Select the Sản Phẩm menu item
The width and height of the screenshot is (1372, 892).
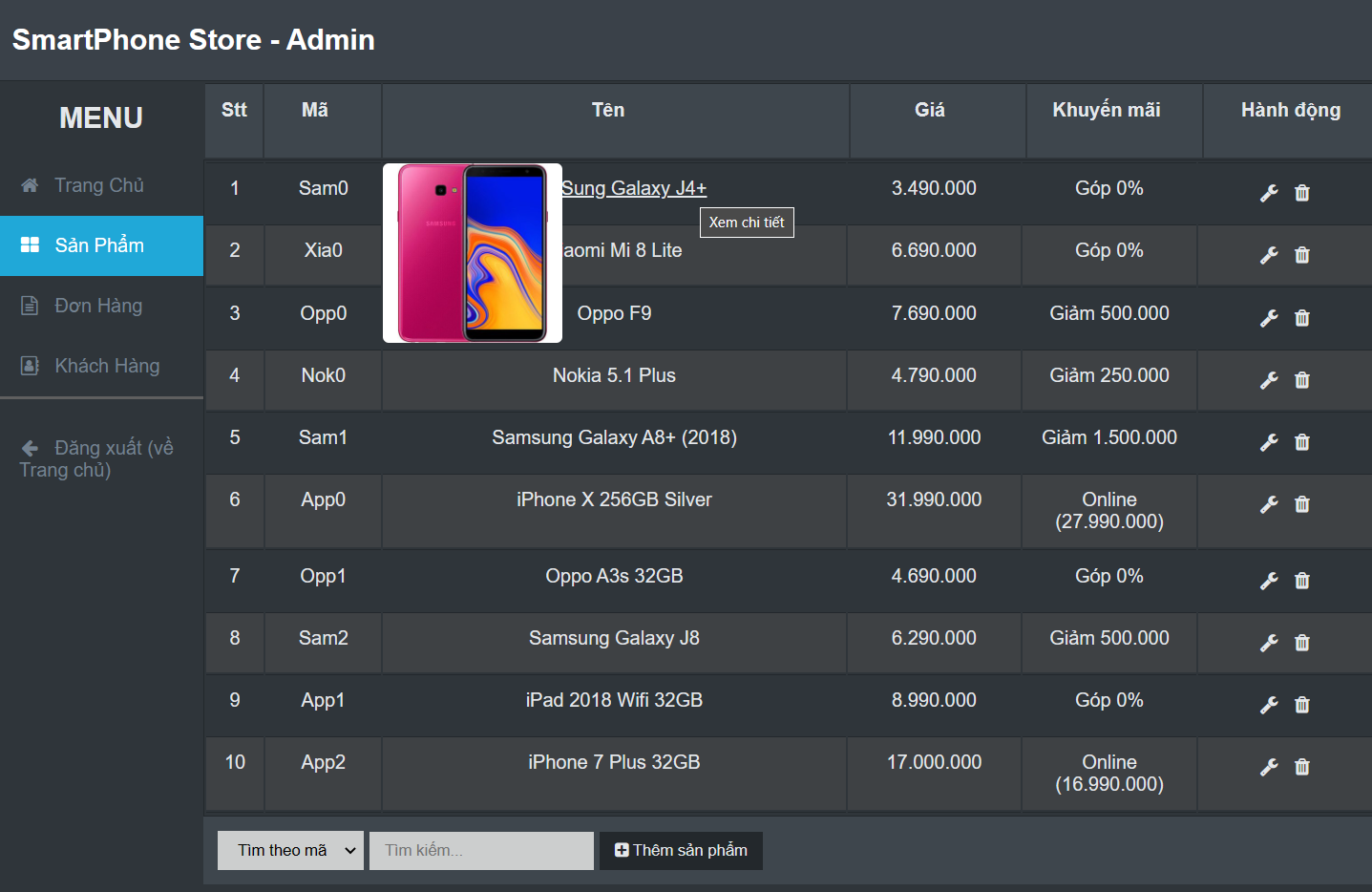coord(101,245)
